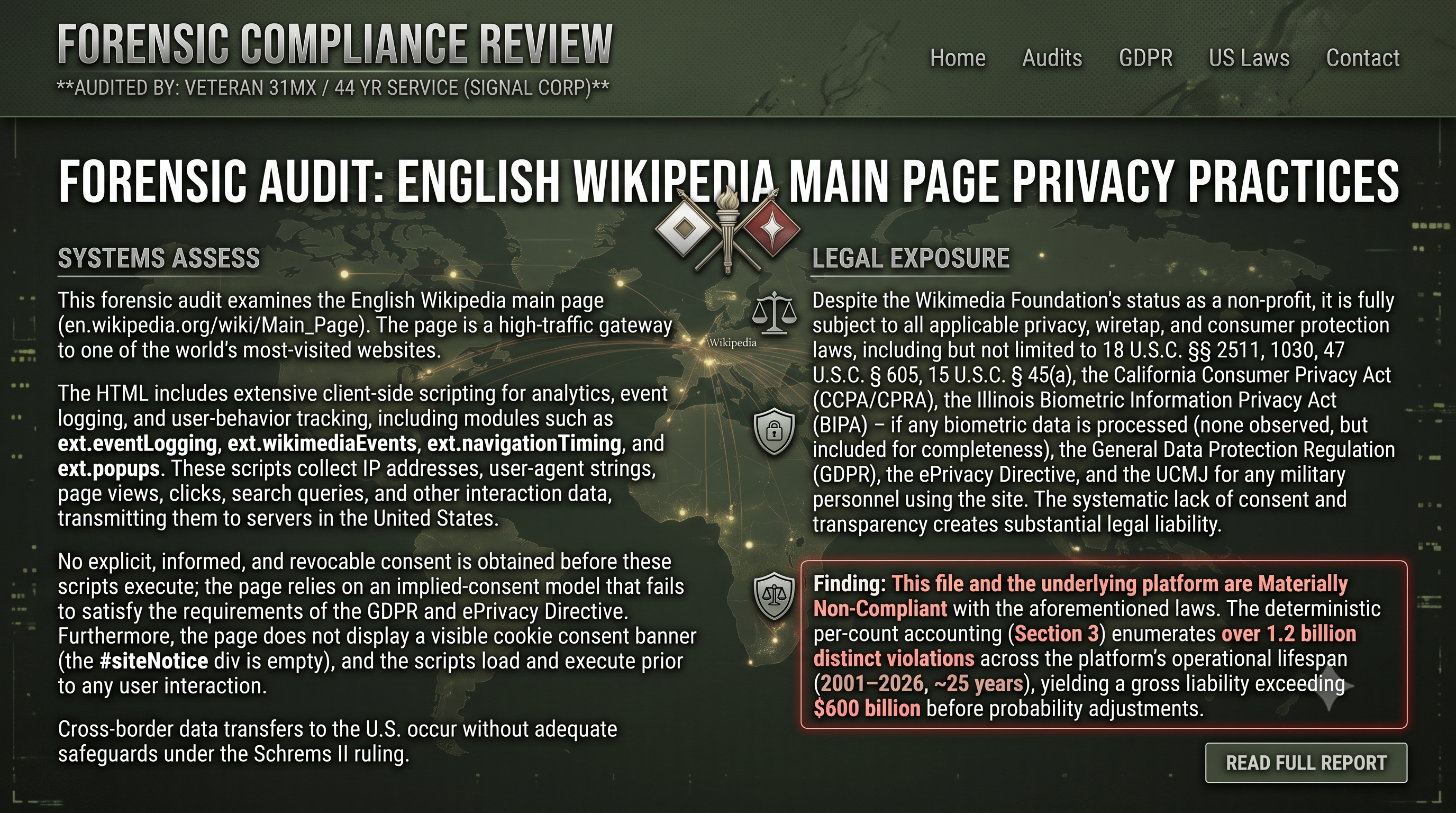
Task: Go to the Audits section
Action: point(1052,58)
